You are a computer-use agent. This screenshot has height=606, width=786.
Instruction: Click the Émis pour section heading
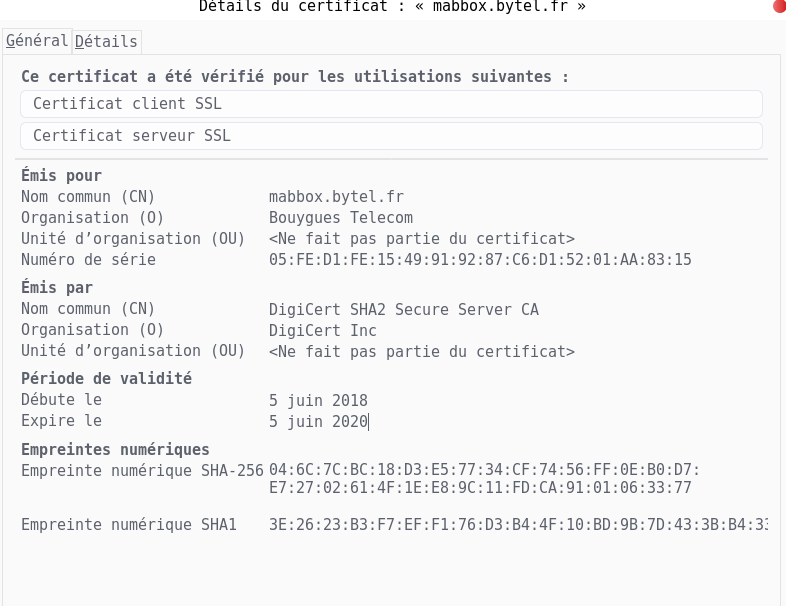(61, 175)
